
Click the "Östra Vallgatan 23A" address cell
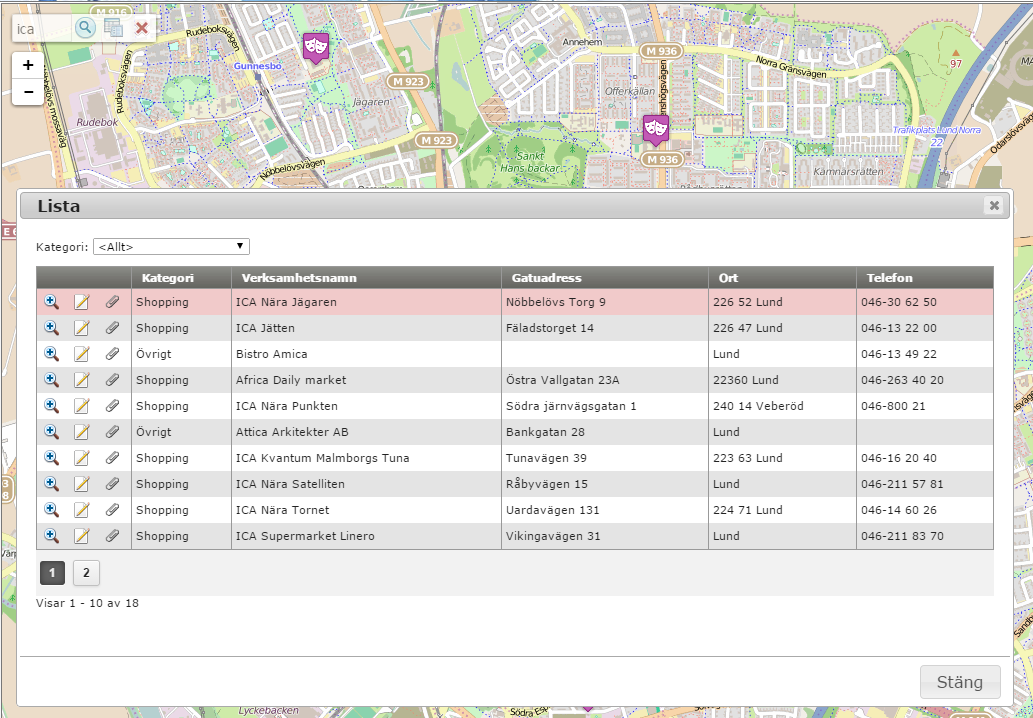tap(605, 380)
